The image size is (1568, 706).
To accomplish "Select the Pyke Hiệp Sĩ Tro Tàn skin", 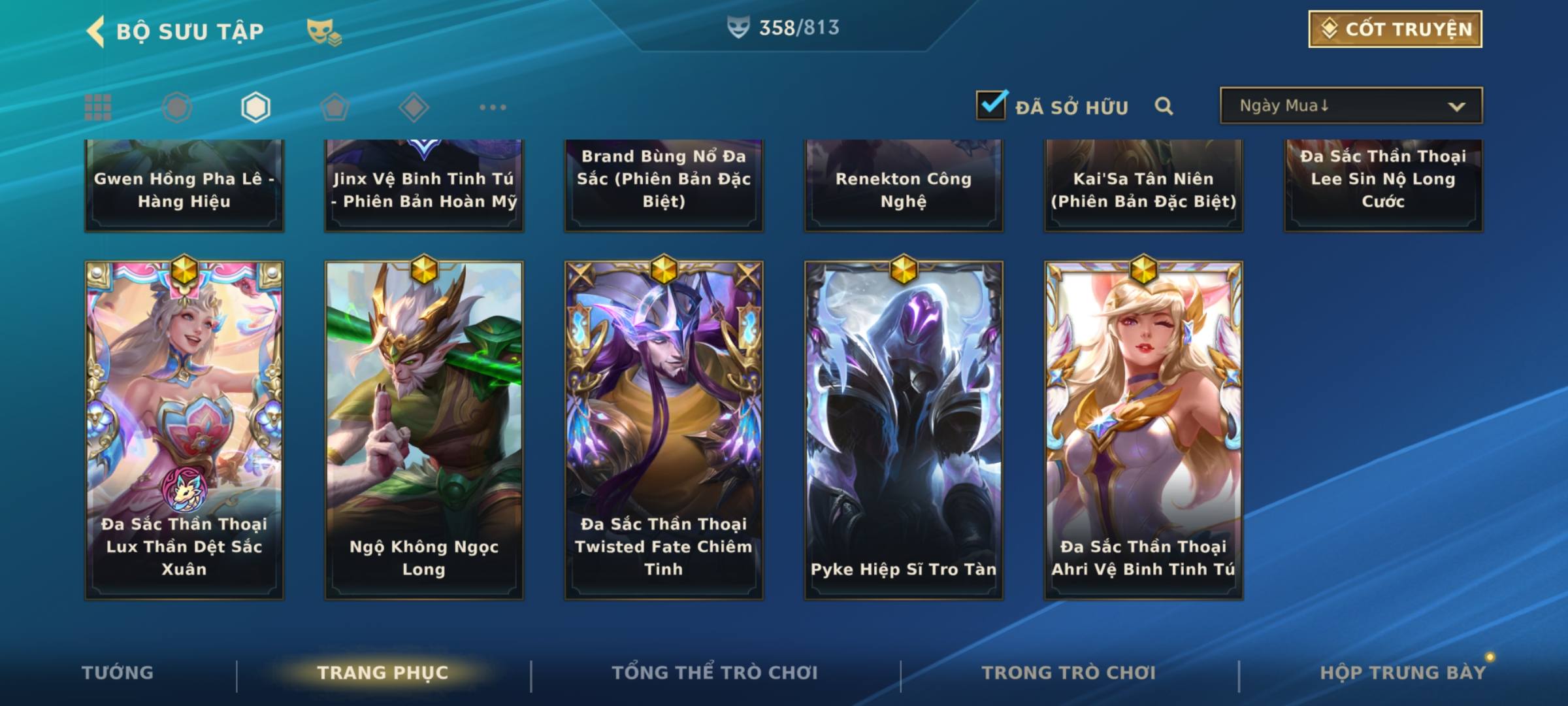I will [x=904, y=430].
